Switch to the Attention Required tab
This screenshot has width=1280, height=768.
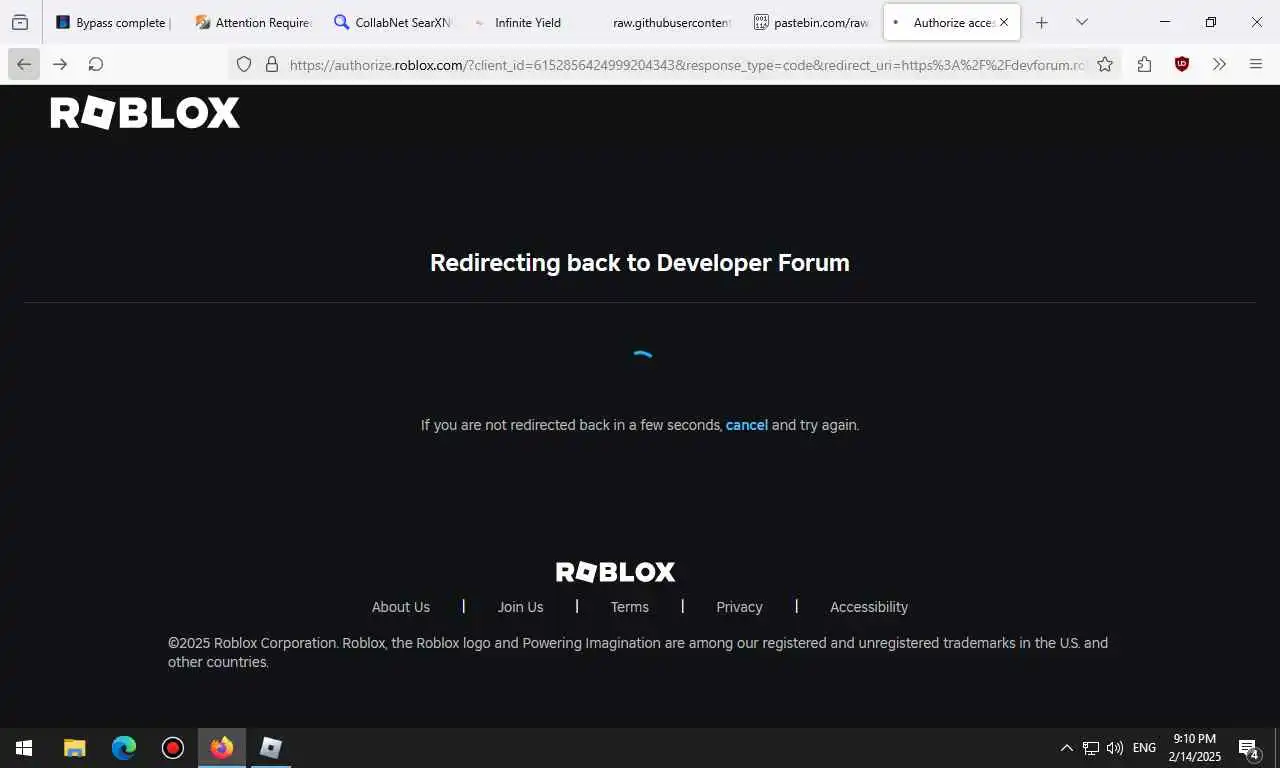tap(252, 22)
